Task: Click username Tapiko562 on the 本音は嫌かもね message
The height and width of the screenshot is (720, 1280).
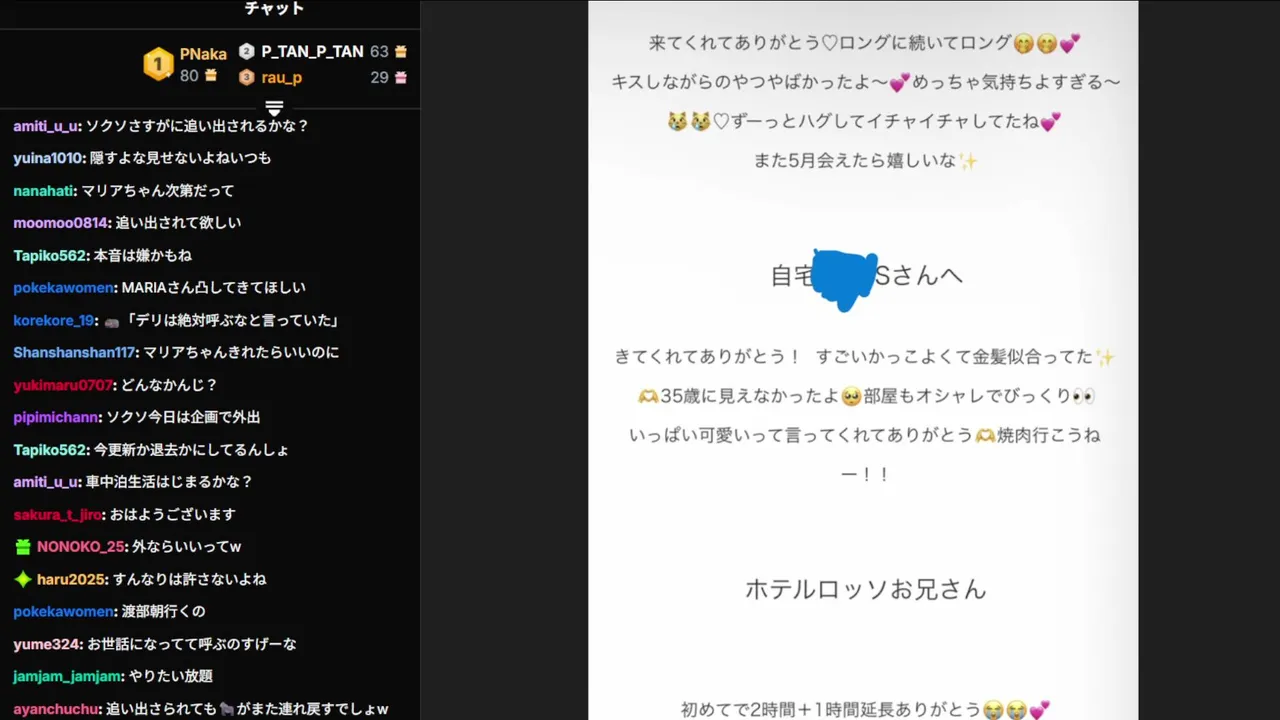Action: pyautogui.click(x=50, y=255)
